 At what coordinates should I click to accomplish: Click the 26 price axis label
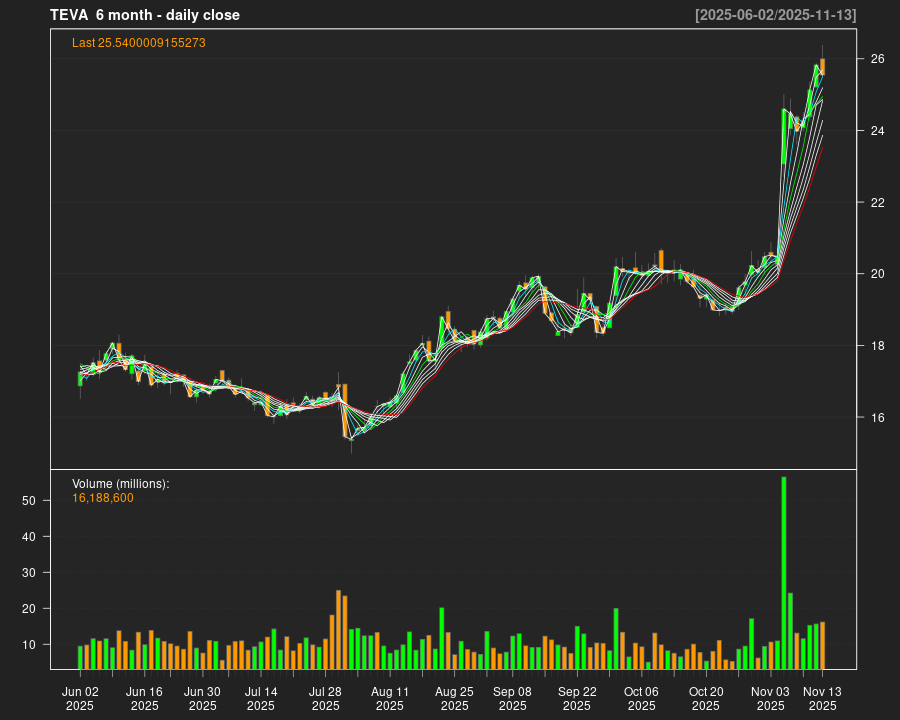(x=877, y=59)
